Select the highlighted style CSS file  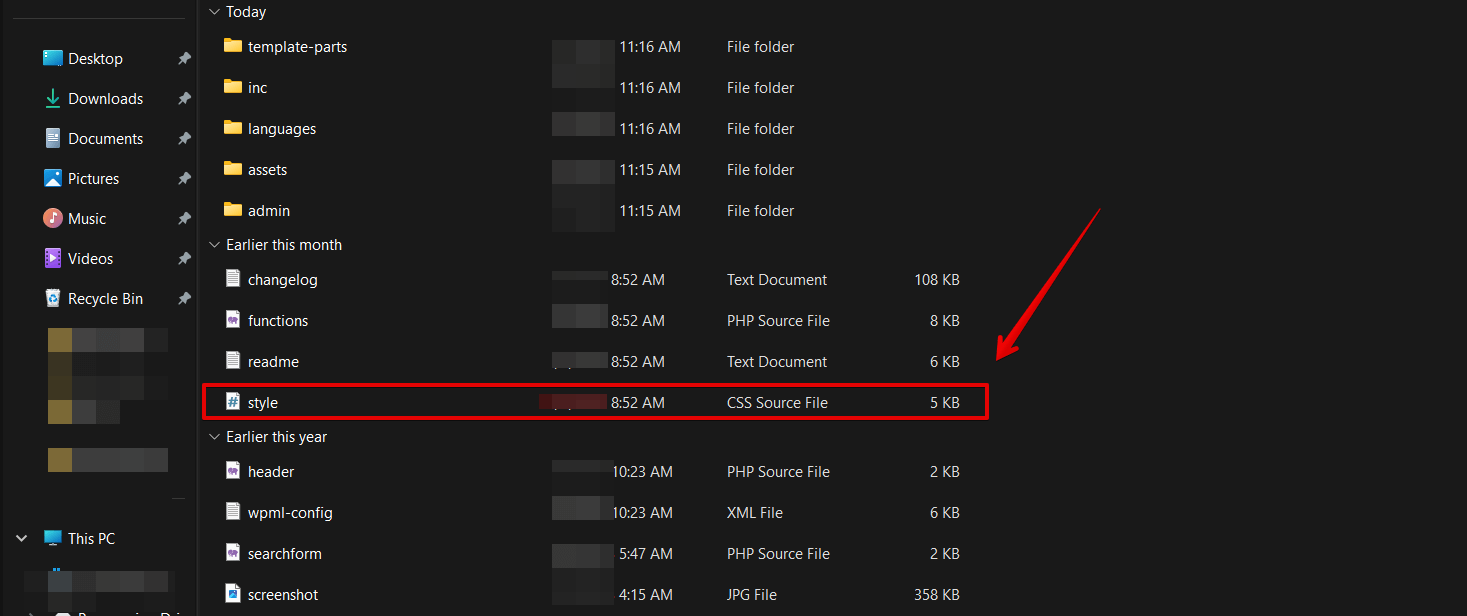tap(262, 402)
